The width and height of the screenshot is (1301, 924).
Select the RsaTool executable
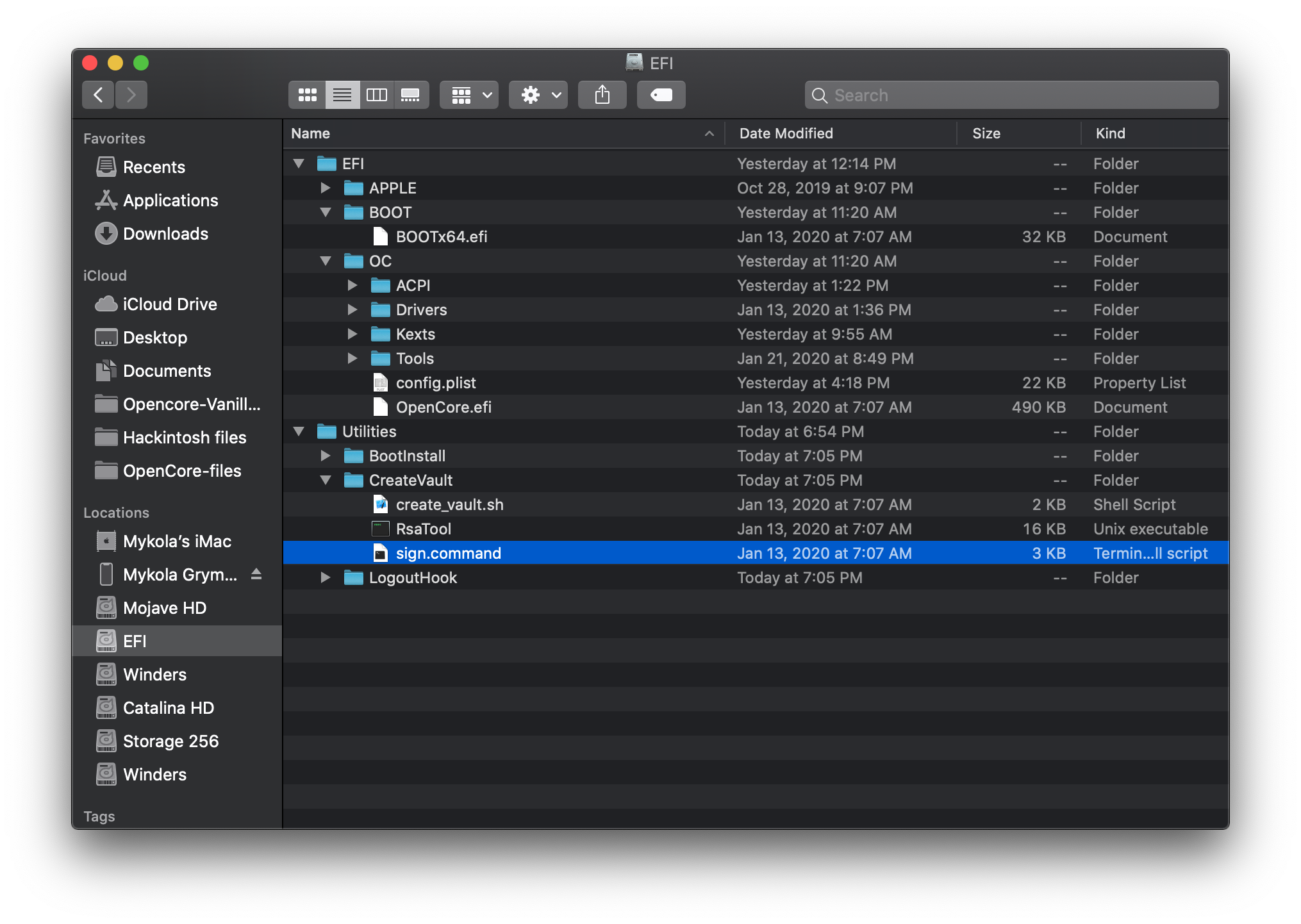pyautogui.click(x=423, y=529)
